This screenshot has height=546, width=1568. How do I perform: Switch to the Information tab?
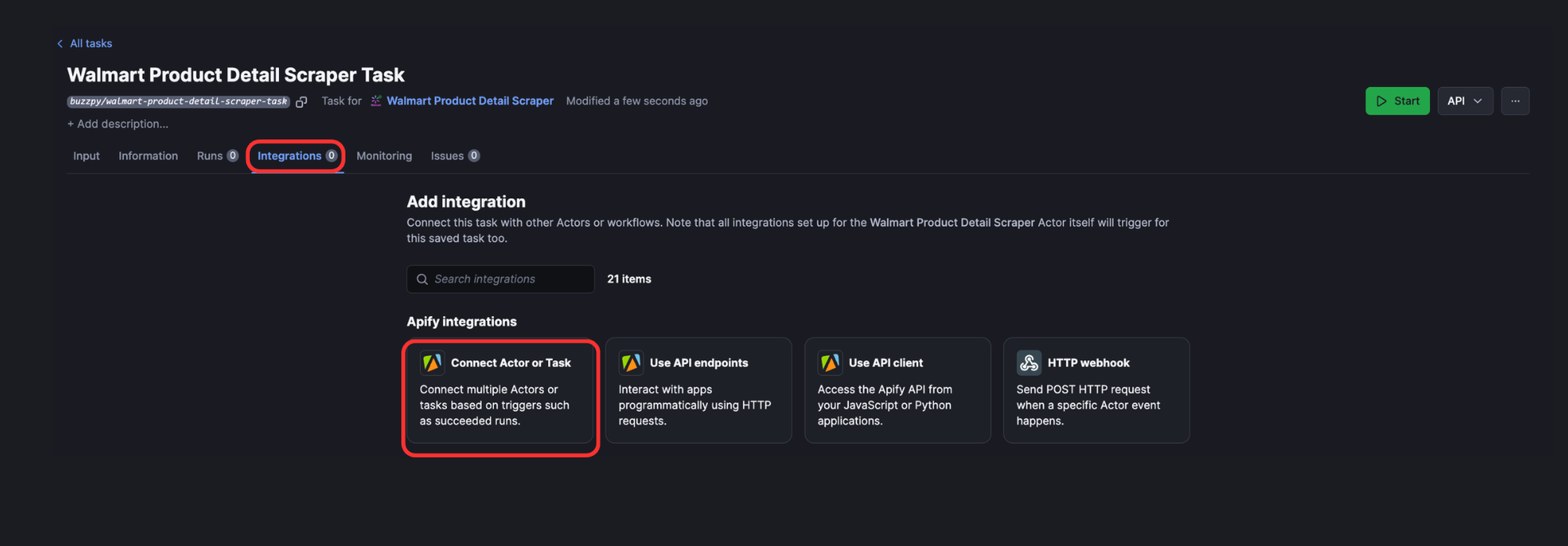coord(148,156)
